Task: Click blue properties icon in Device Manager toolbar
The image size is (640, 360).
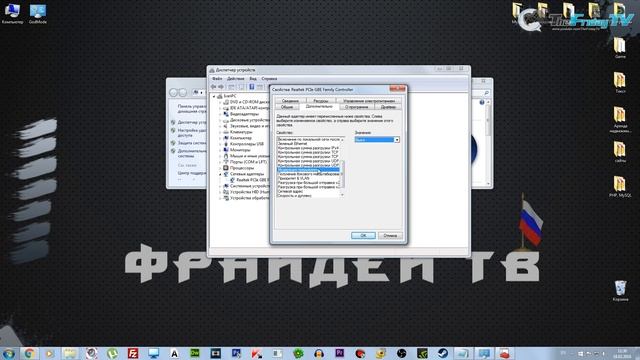Action: [252, 87]
